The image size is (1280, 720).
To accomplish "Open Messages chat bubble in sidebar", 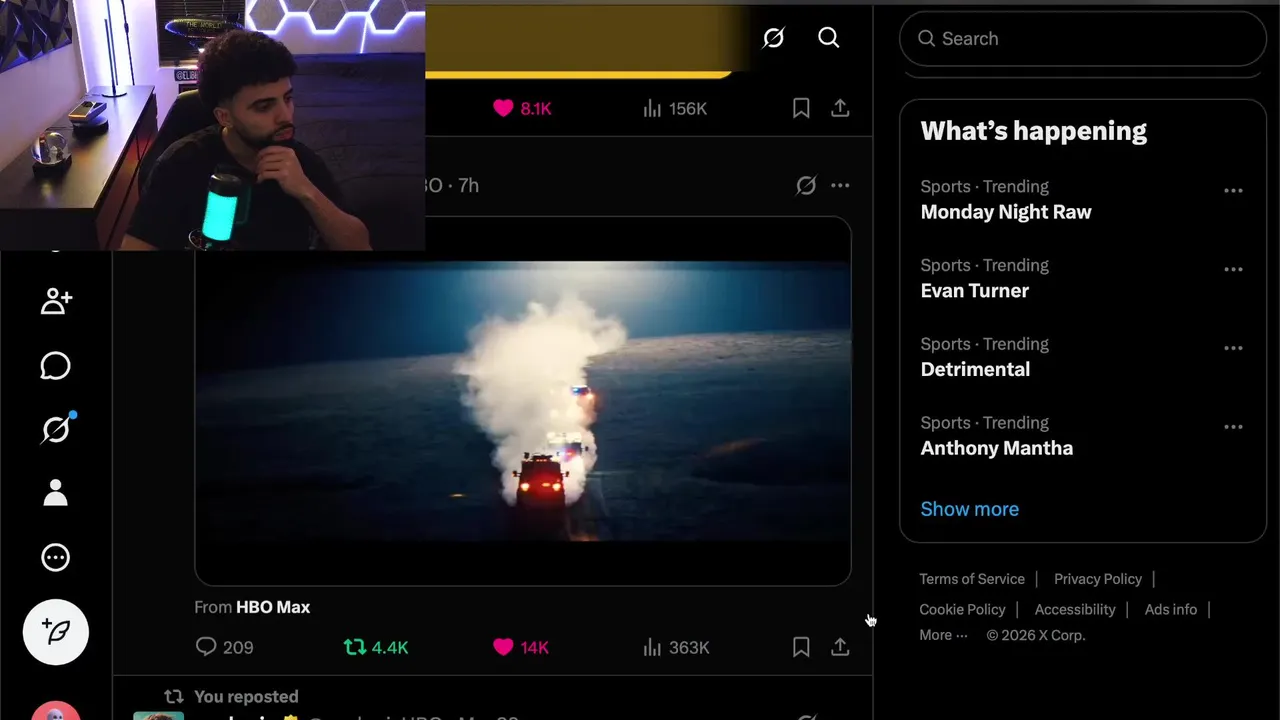I will coord(56,366).
